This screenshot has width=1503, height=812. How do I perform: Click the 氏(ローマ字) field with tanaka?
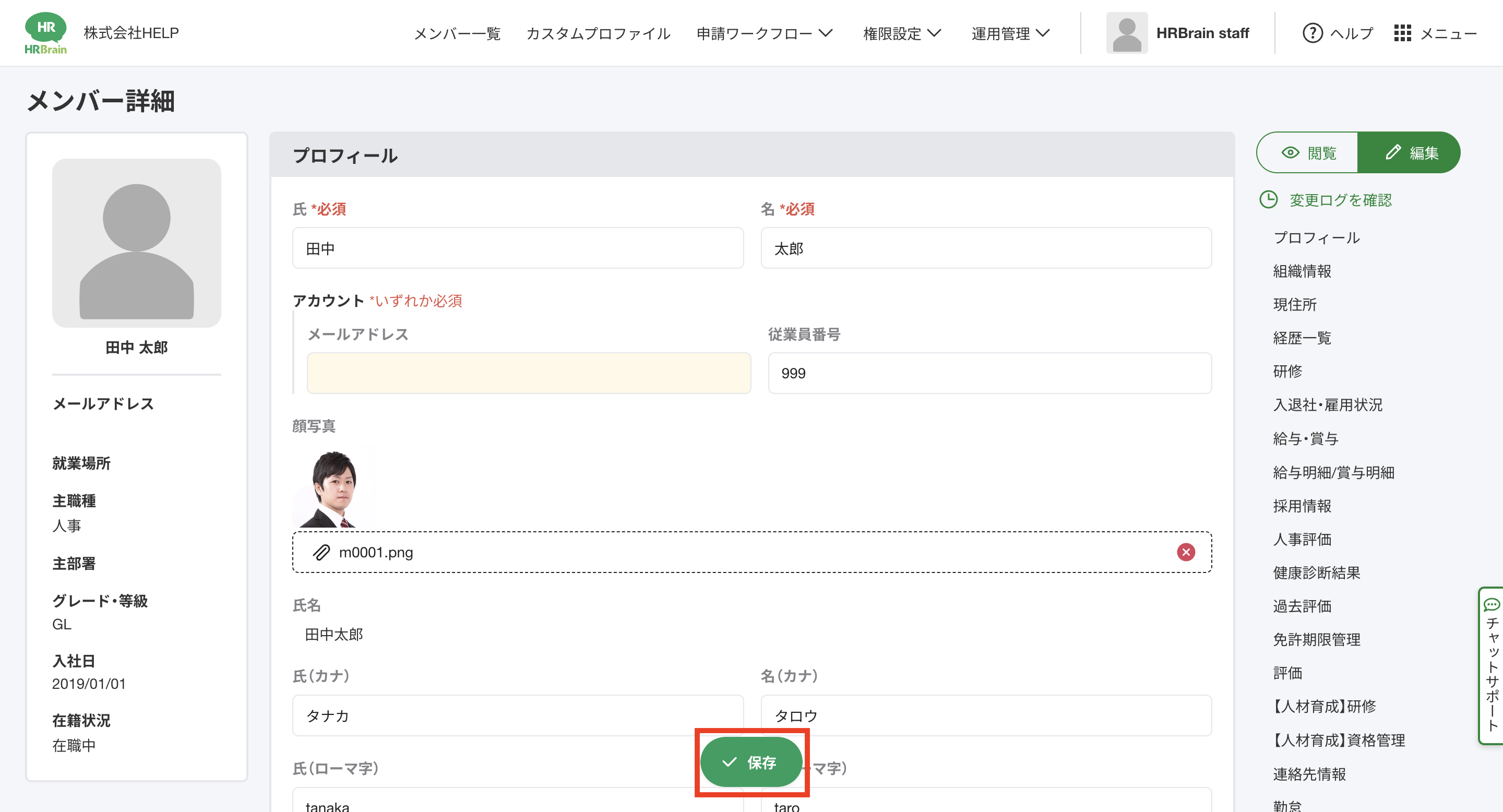click(x=518, y=801)
